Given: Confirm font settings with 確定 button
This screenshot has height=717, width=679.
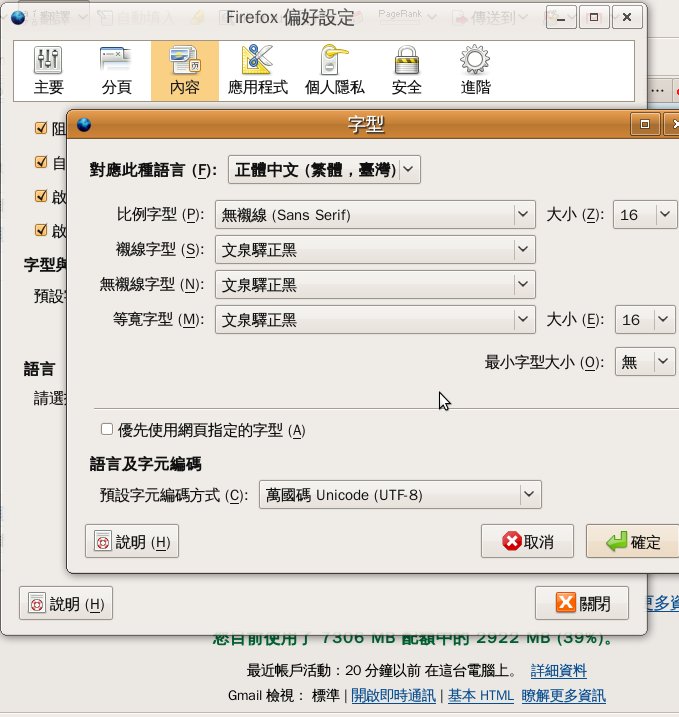Looking at the screenshot, I should coord(632,541).
